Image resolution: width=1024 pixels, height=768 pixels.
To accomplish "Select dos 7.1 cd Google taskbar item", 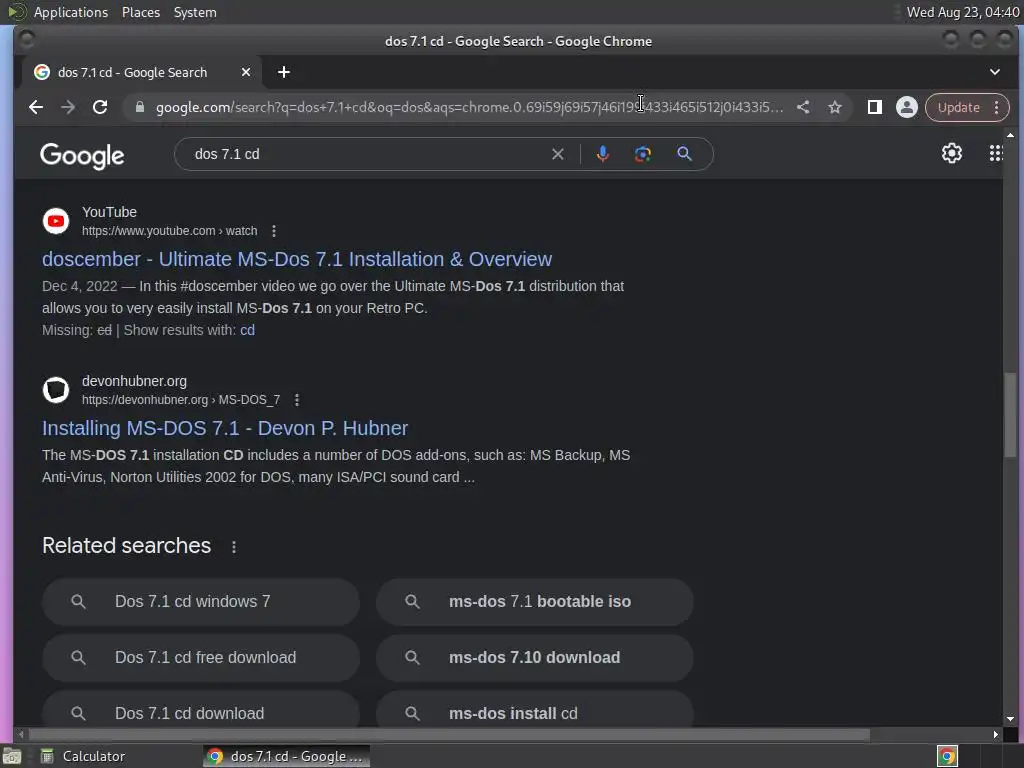I will tap(286, 756).
